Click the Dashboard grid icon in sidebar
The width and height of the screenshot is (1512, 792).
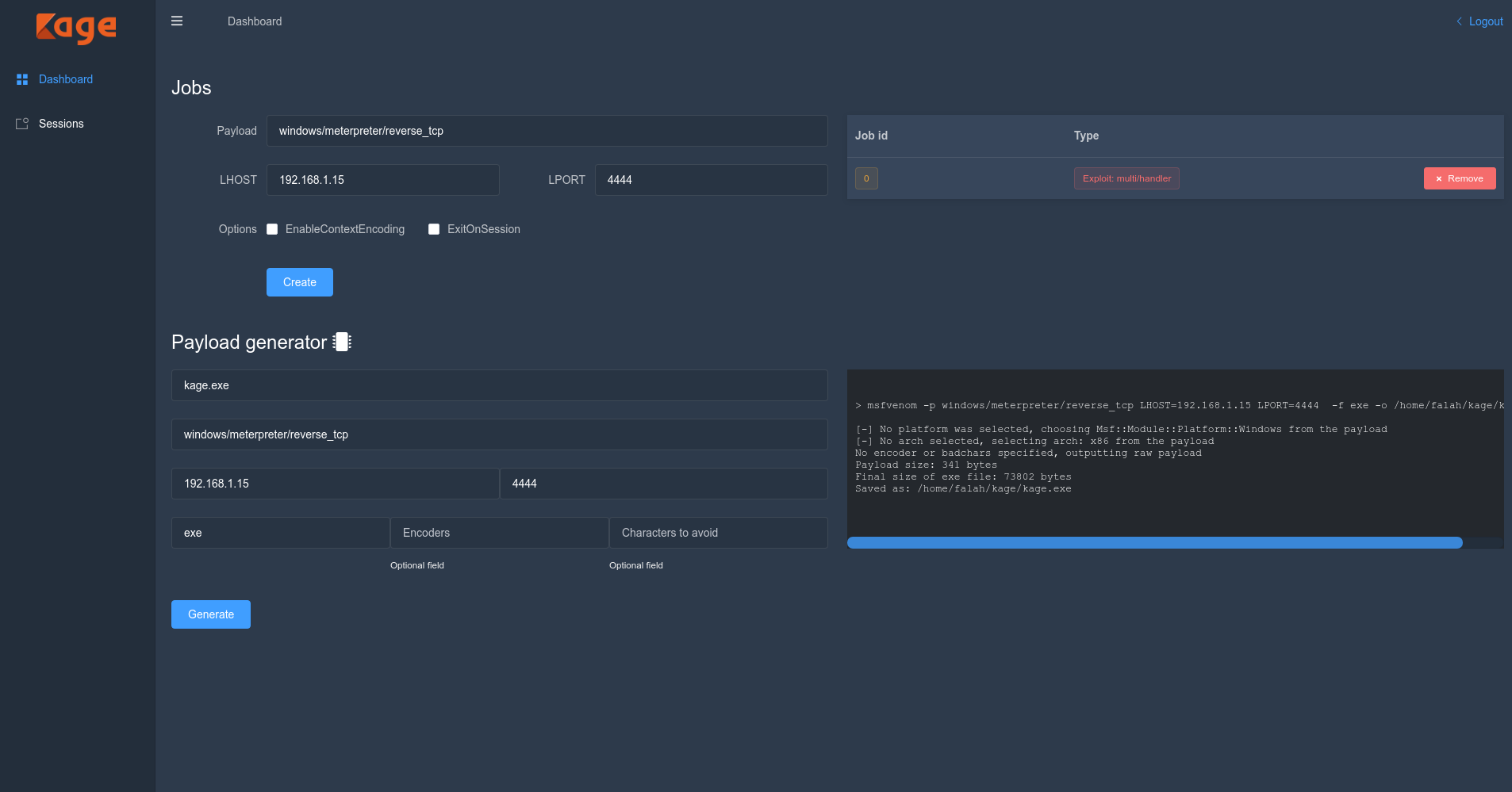[22, 79]
